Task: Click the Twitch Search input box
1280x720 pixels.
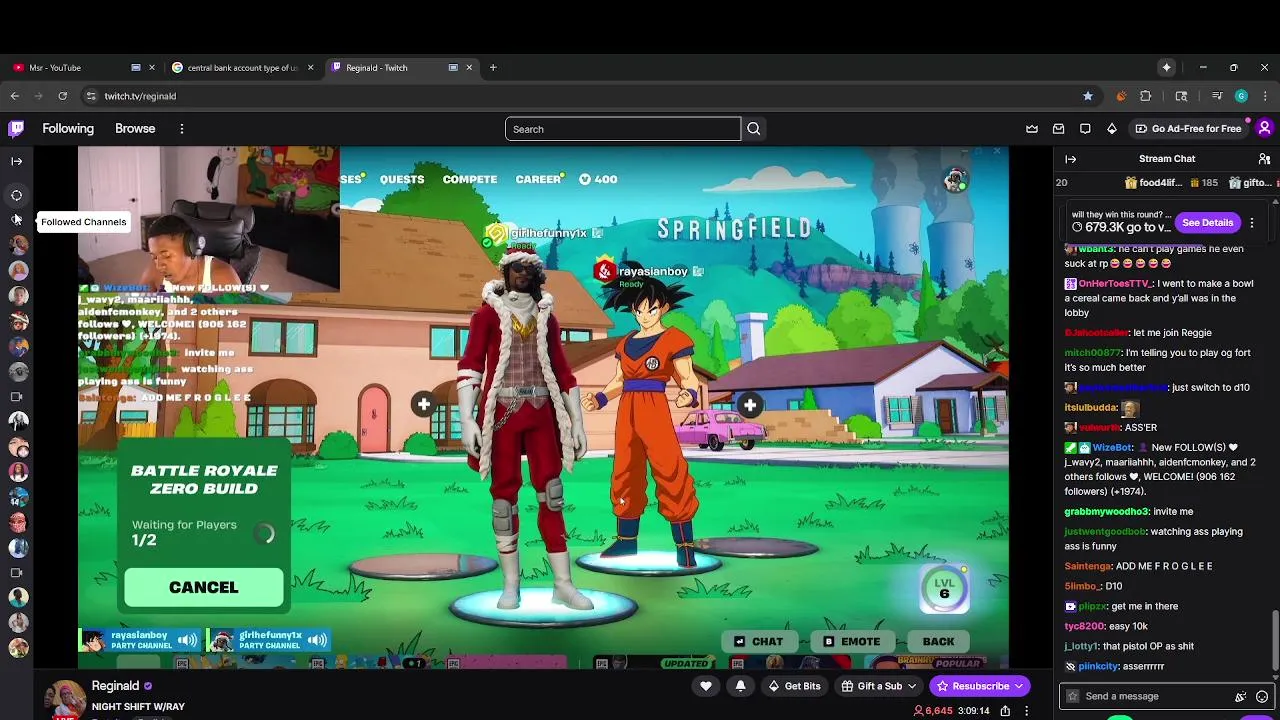Action: coord(623,129)
